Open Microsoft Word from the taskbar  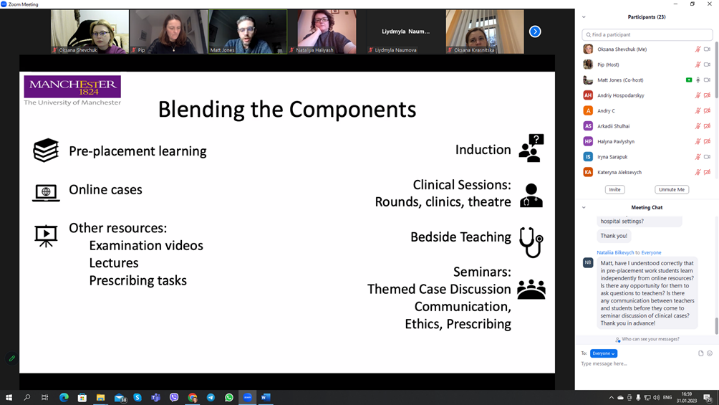(x=266, y=397)
